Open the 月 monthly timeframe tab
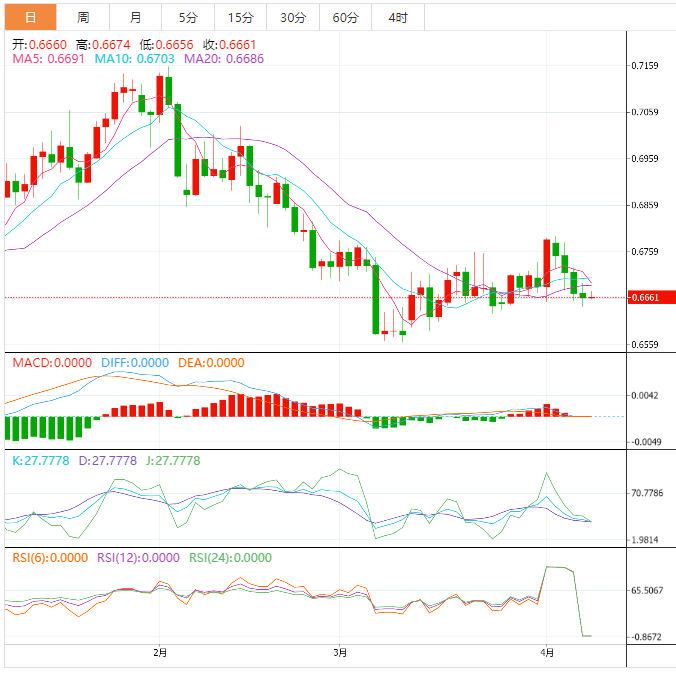This screenshot has width=676, height=677. coord(135,18)
